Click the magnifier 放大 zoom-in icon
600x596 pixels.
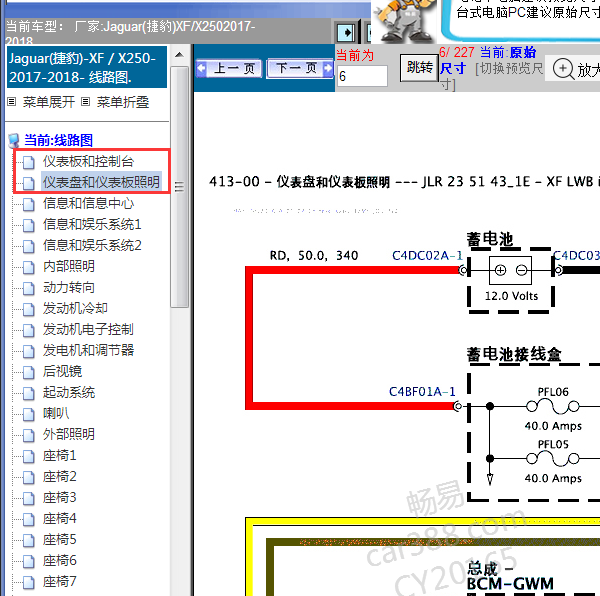tap(563, 69)
